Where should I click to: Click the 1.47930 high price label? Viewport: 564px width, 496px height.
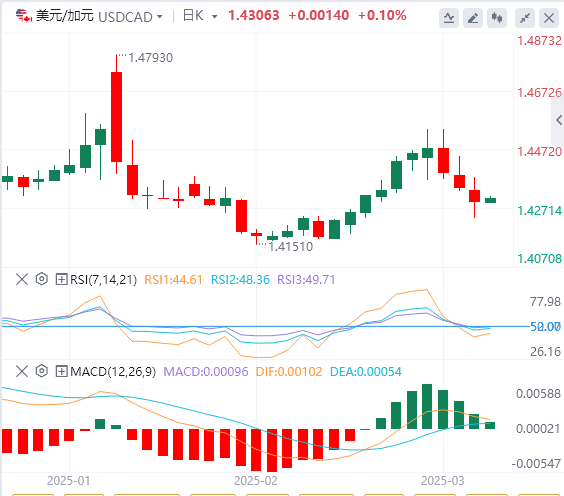pos(151,58)
